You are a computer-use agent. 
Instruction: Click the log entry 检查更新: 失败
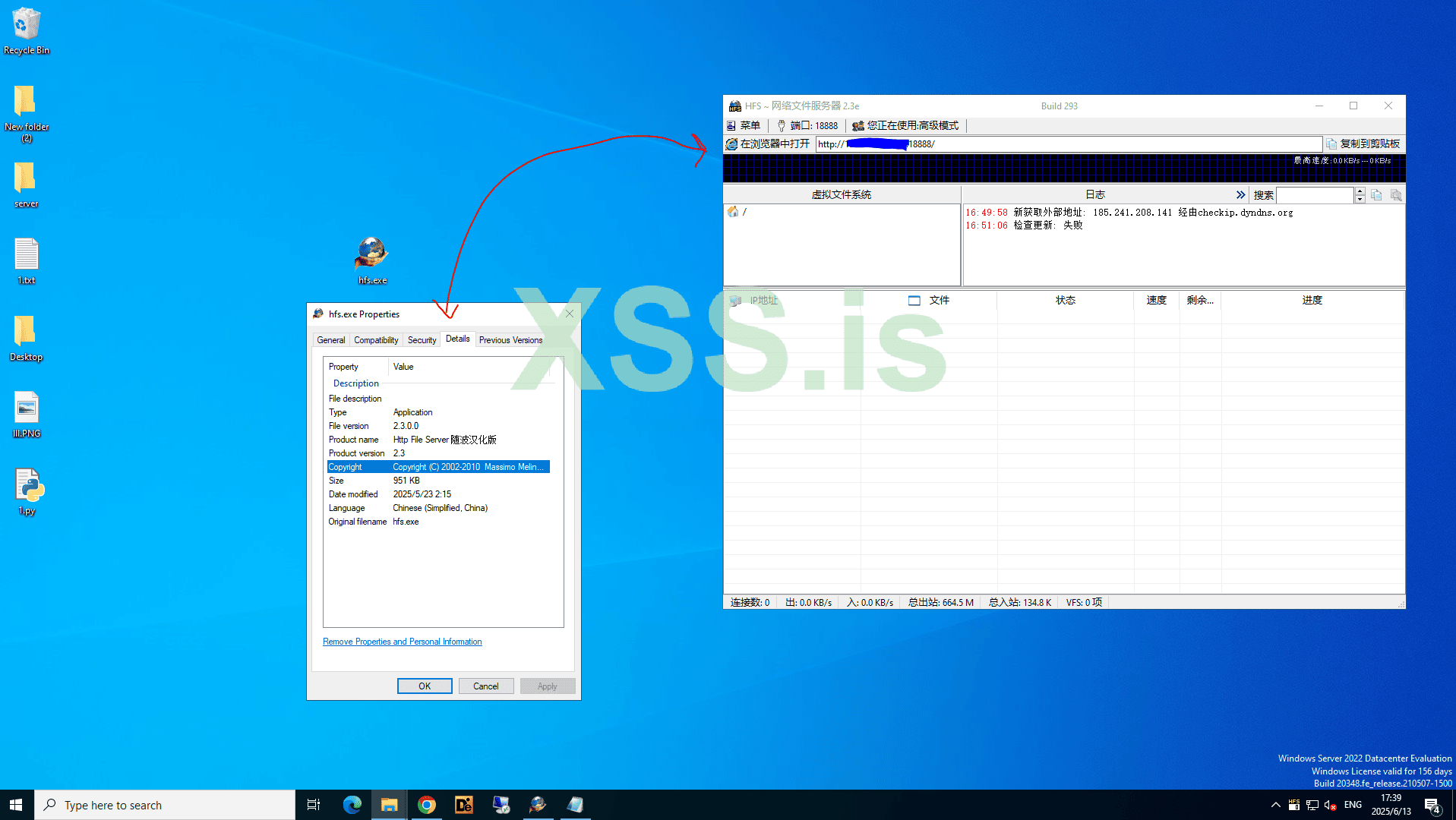click(1024, 225)
